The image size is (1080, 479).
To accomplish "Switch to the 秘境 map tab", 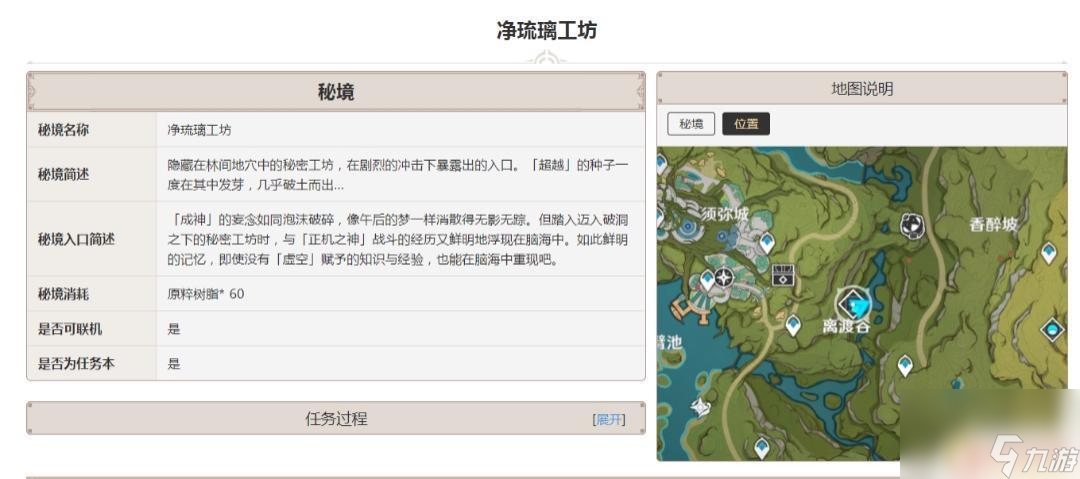I will 691,124.
